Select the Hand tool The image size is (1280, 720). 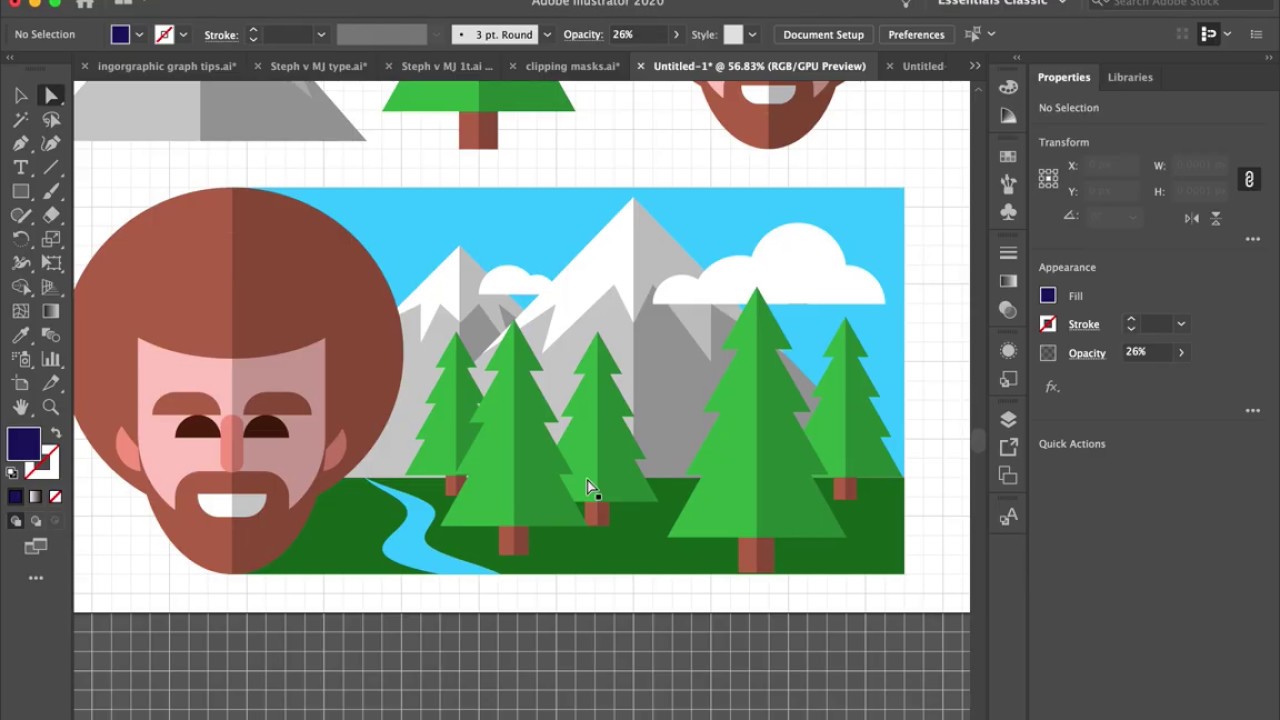coord(20,407)
